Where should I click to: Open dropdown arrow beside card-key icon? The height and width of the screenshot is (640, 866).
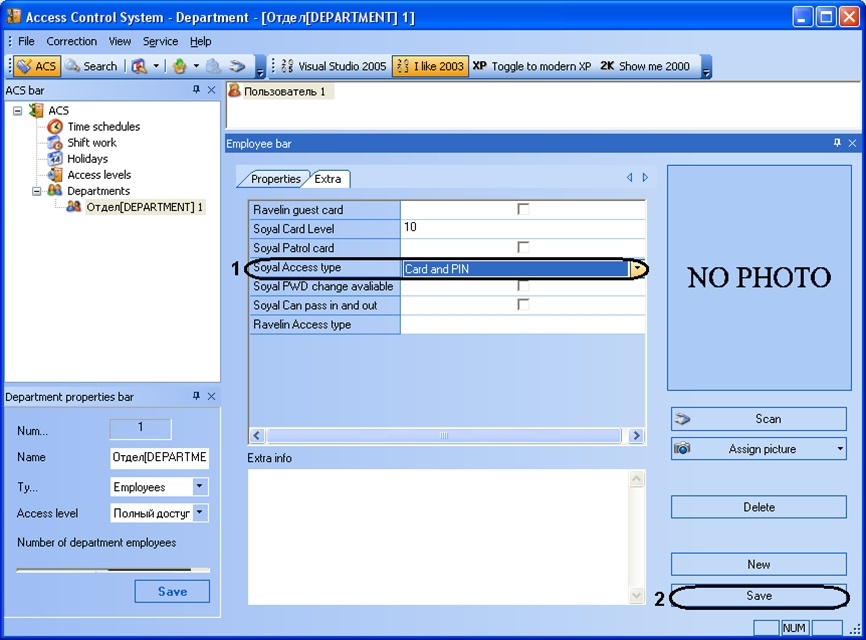coord(156,66)
